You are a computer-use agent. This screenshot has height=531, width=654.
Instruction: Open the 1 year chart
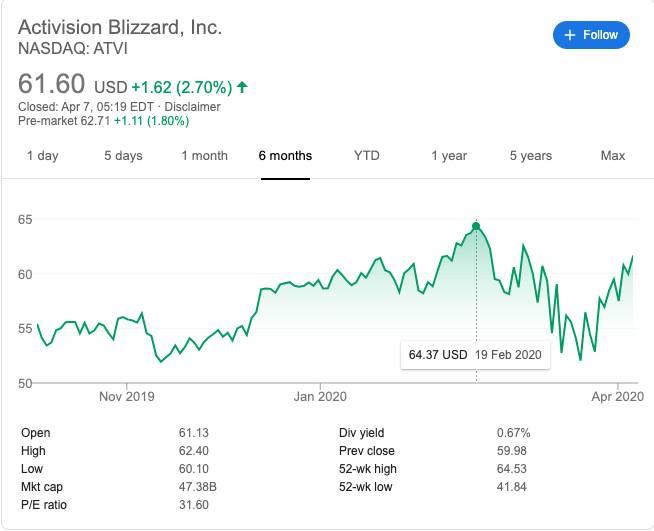coord(449,156)
